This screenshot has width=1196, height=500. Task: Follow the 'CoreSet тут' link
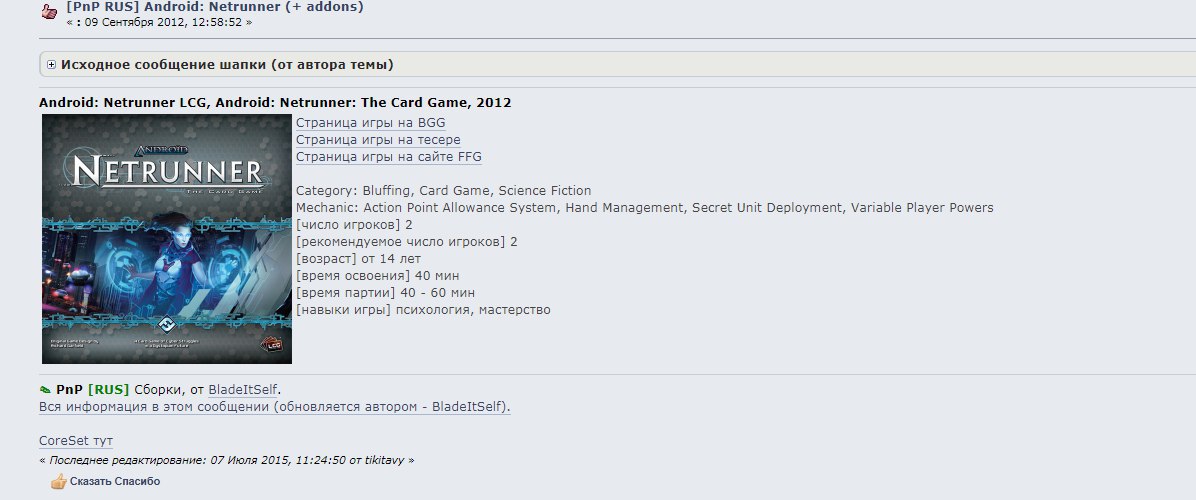pos(76,441)
